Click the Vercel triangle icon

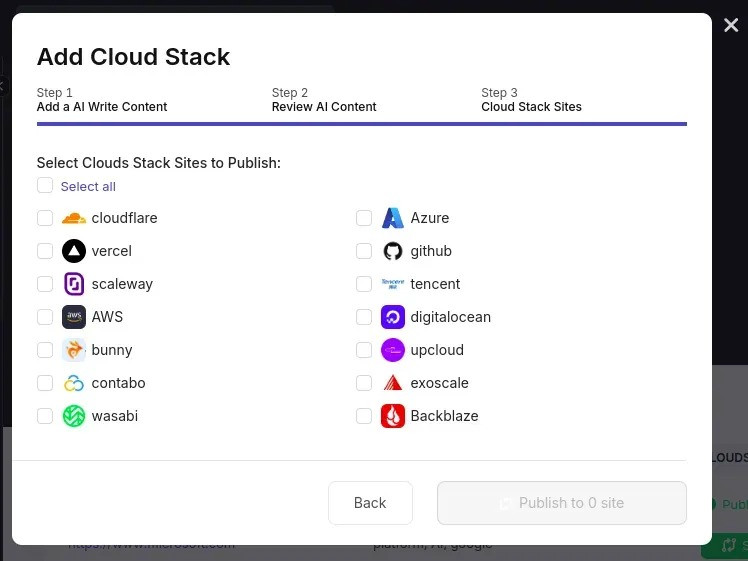click(x=74, y=251)
